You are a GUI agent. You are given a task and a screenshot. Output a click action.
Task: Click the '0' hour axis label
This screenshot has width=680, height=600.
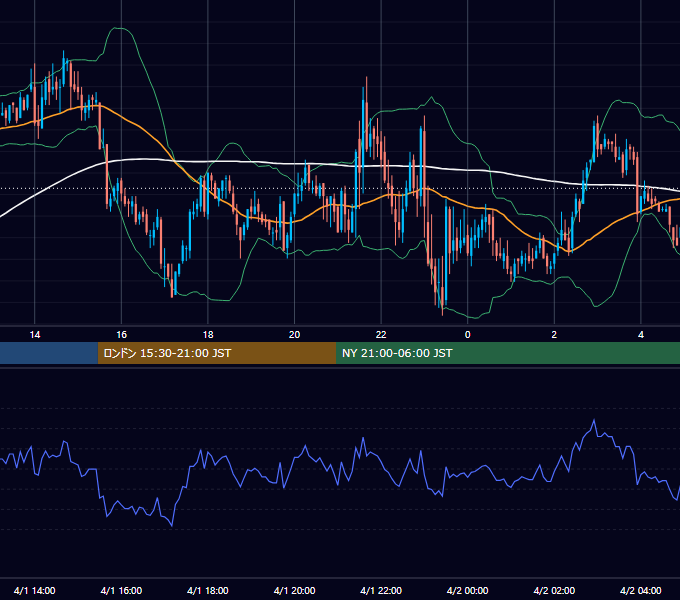[x=468, y=335]
